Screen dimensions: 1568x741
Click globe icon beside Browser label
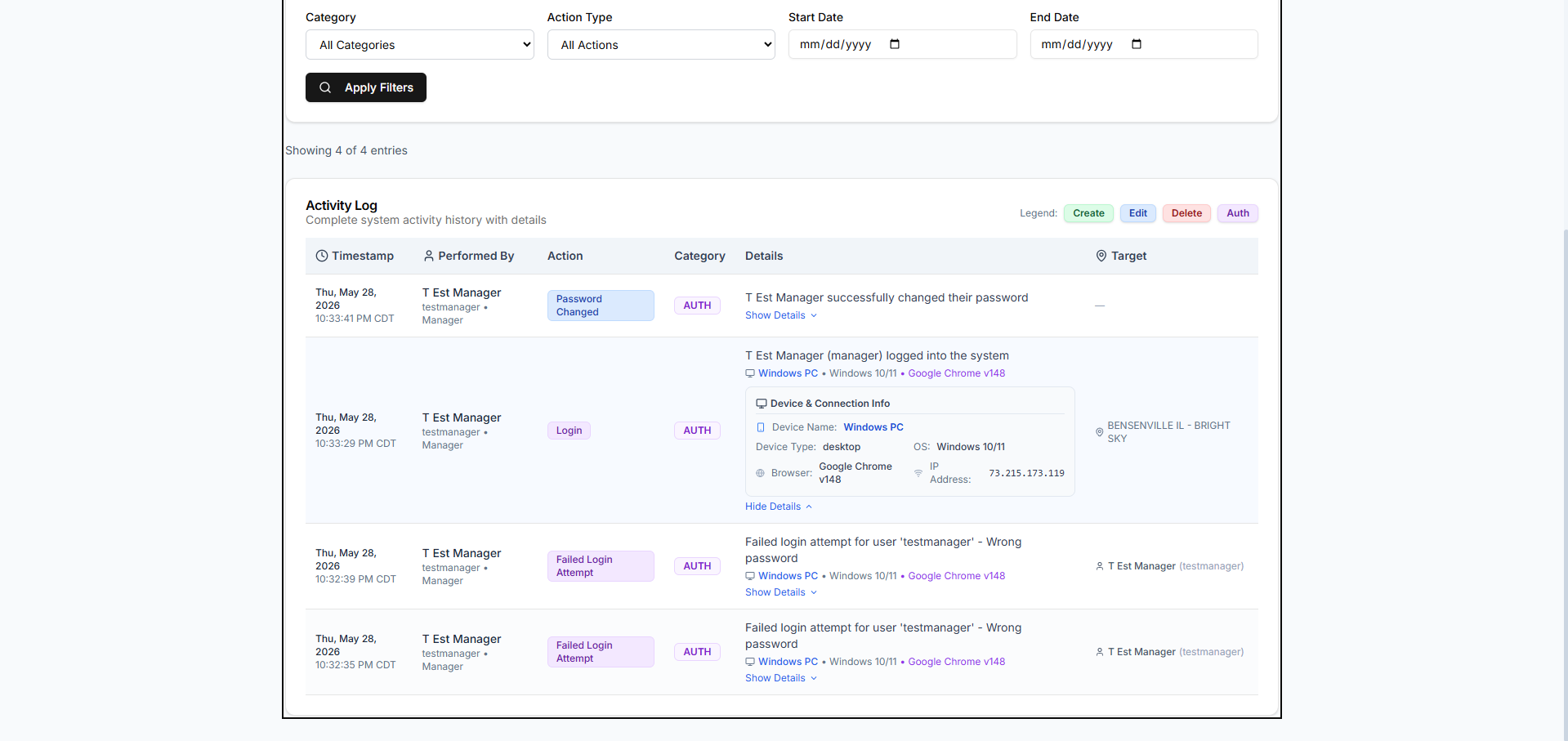coord(760,473)
